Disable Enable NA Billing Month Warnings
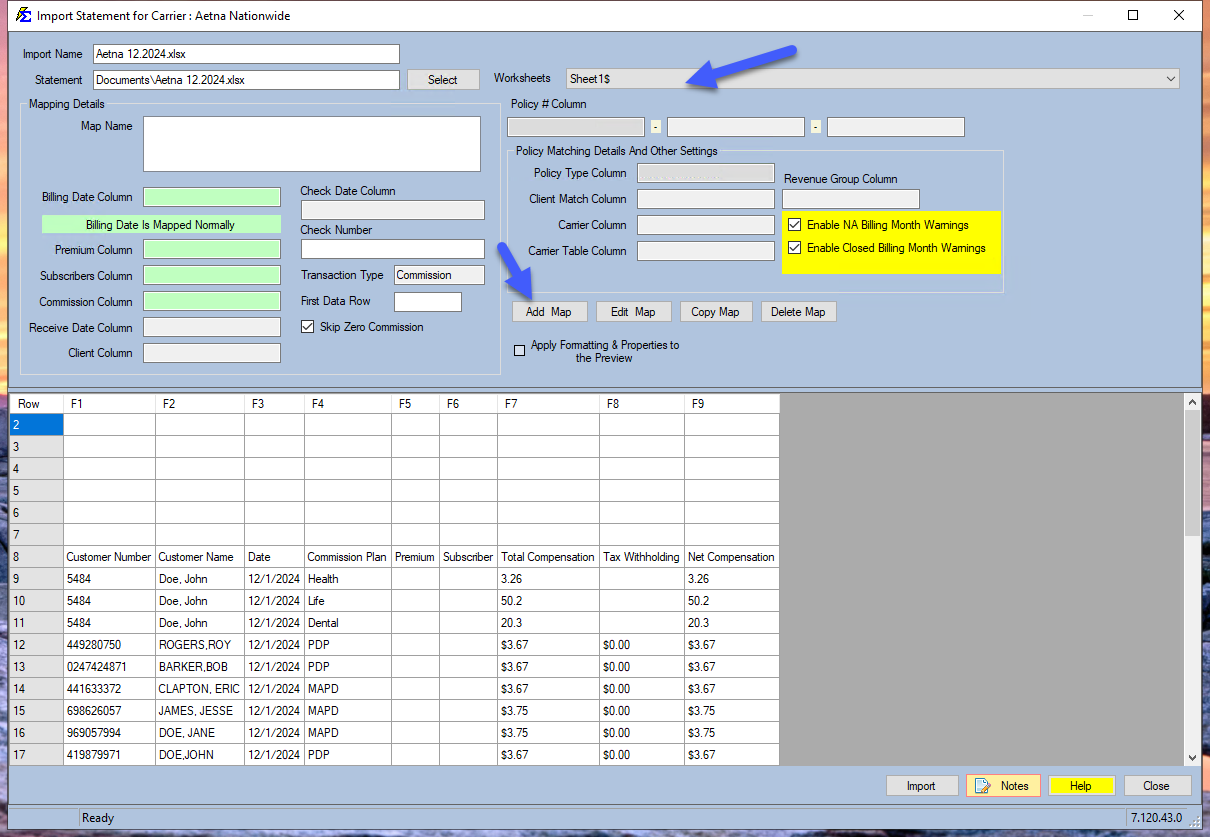 click(794, 224)
